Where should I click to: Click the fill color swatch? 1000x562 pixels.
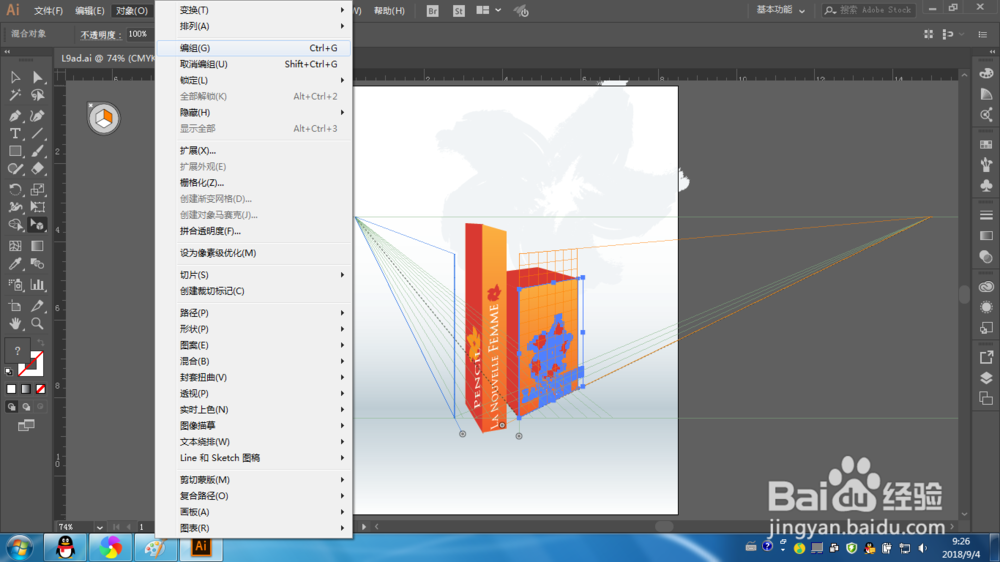tap(17, 351)
